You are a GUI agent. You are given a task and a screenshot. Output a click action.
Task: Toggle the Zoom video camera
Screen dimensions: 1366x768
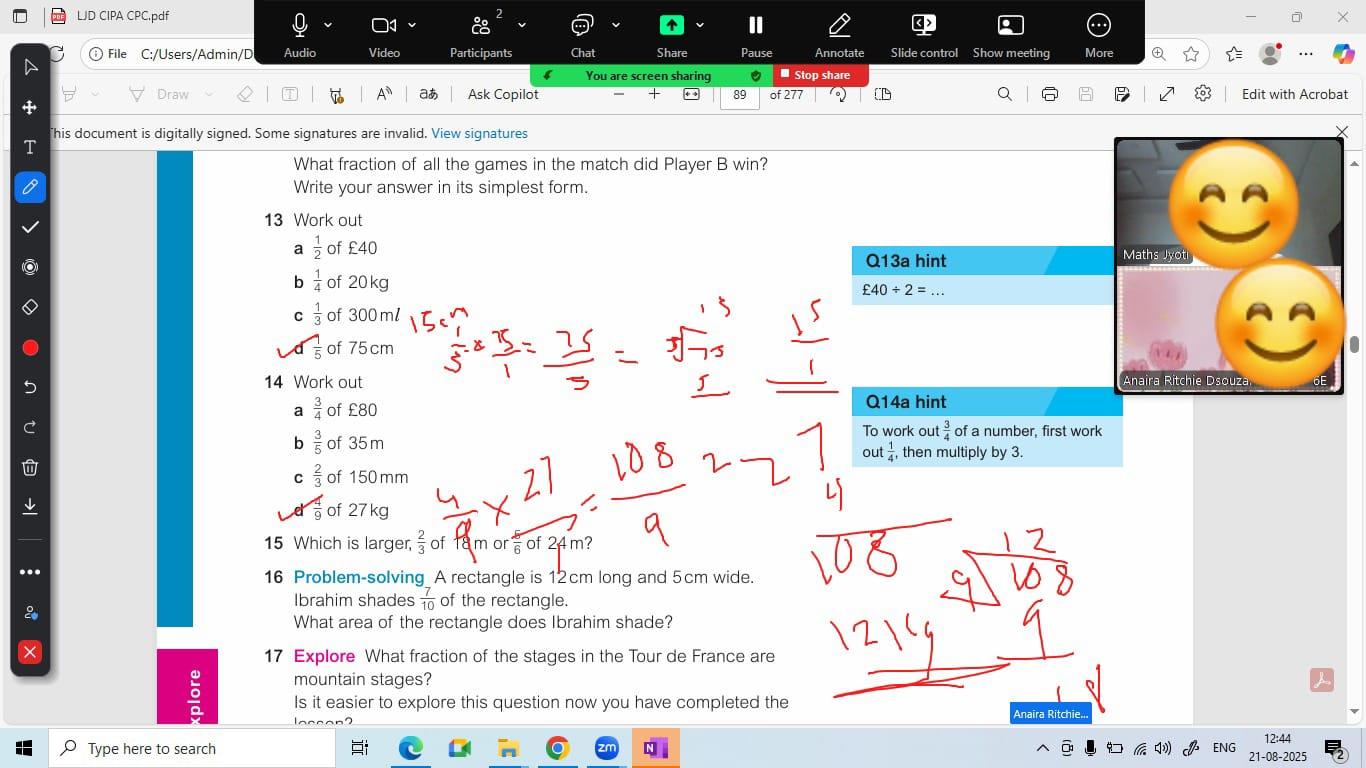[383, 26]
